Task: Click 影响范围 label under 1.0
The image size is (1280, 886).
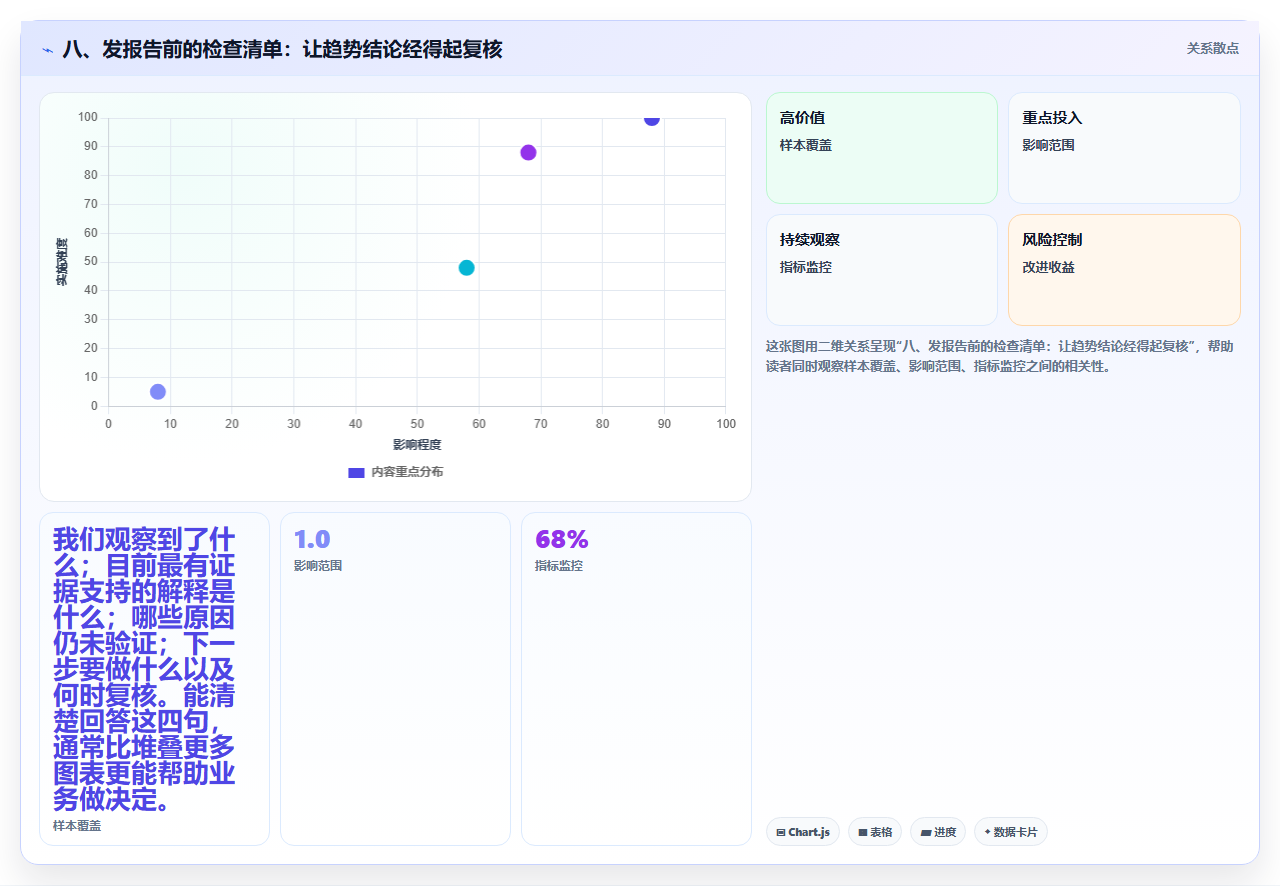Action: click(318, 566)
